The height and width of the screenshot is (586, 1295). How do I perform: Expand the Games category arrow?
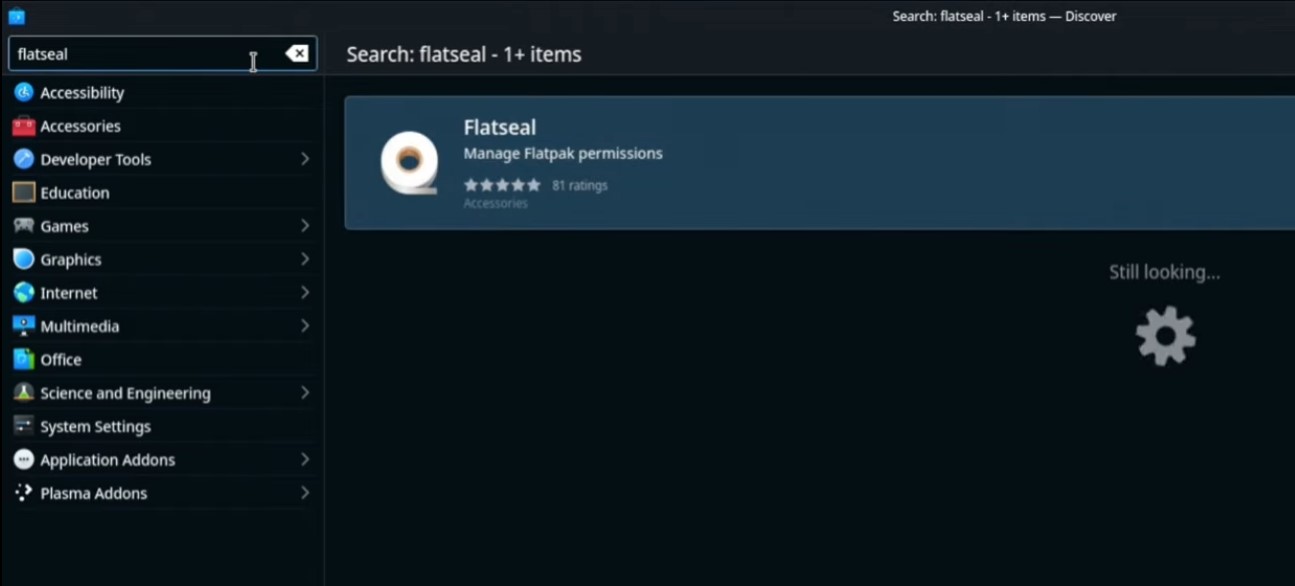304,226
